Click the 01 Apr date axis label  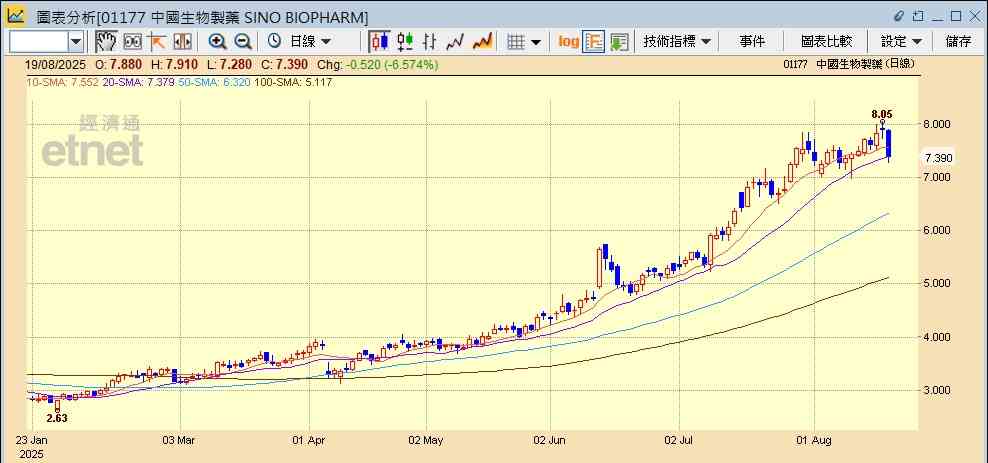(309, 440)
